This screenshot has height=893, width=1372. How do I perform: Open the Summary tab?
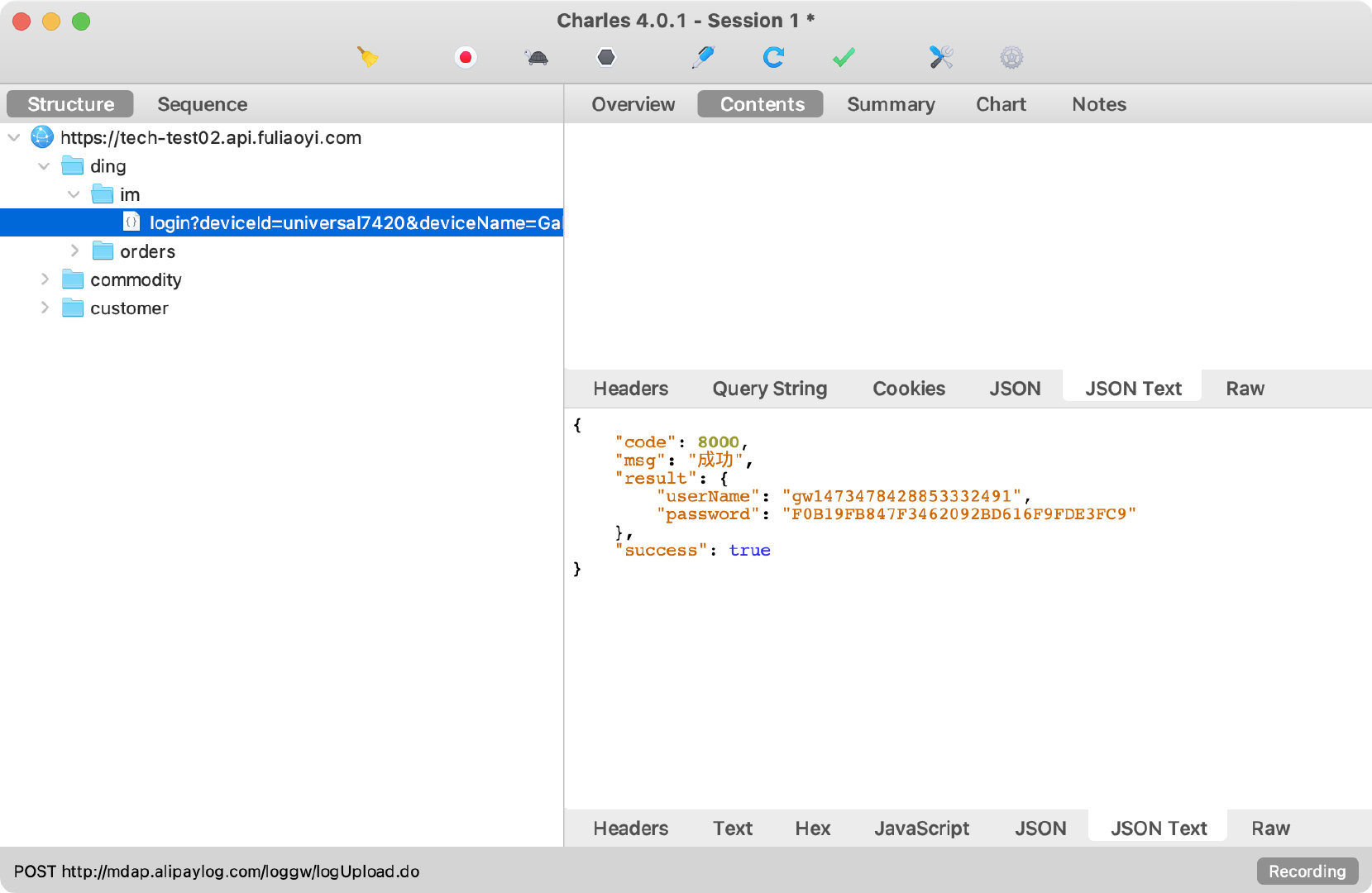click(891, 104)
